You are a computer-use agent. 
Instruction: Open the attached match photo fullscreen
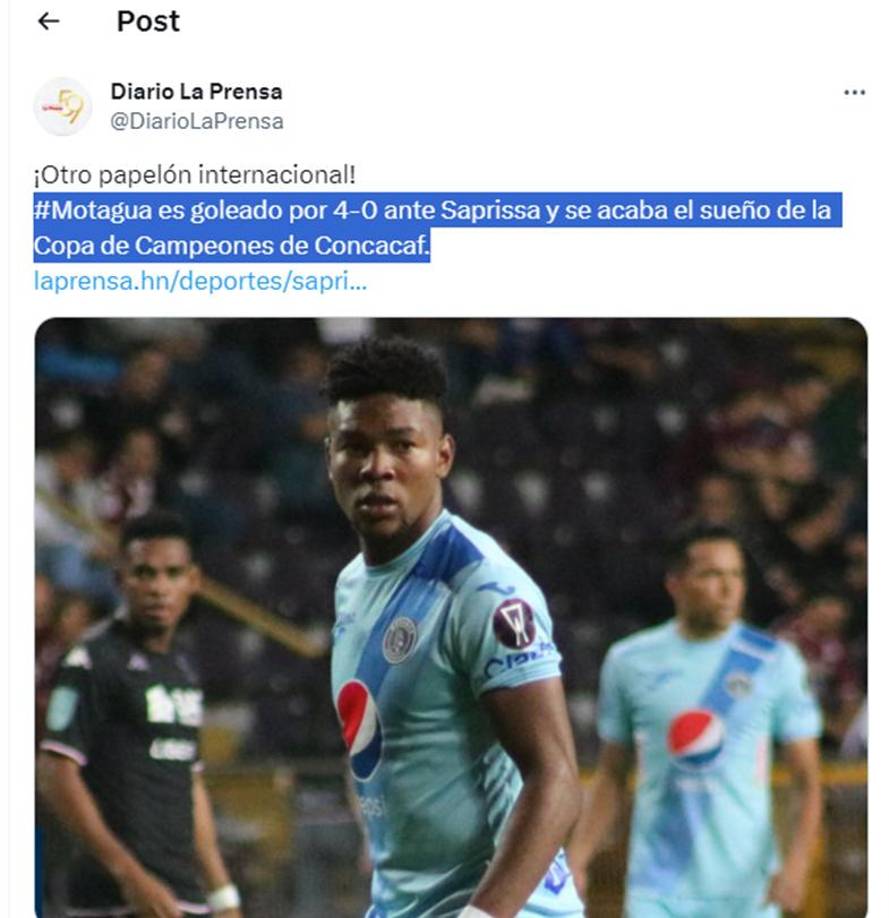click(x=440, y=615)
